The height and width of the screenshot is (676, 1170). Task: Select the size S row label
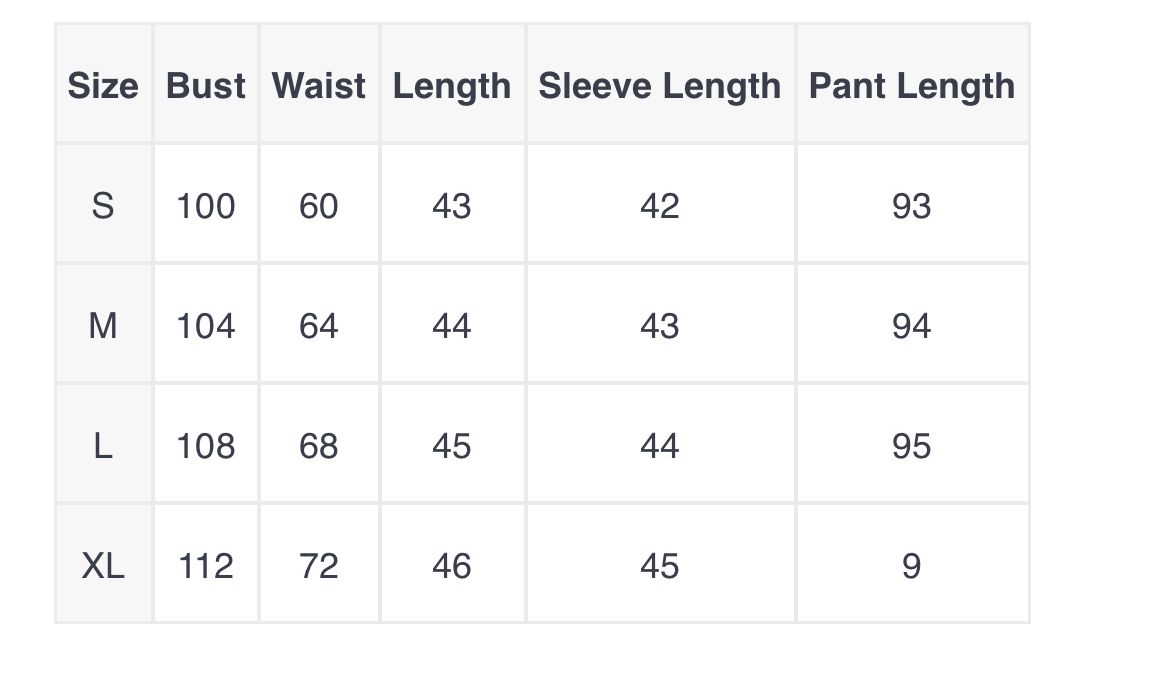[x=103, y=205]
